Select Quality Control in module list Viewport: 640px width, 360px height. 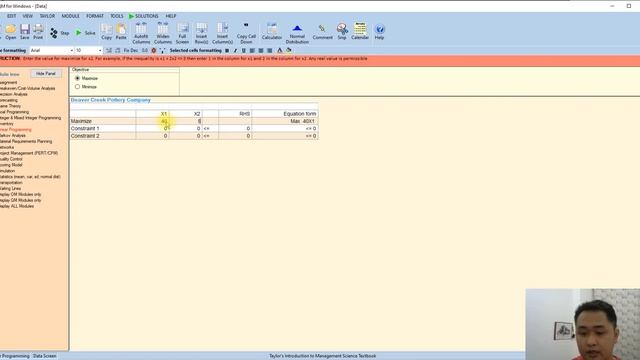click(x=11, y=159)
